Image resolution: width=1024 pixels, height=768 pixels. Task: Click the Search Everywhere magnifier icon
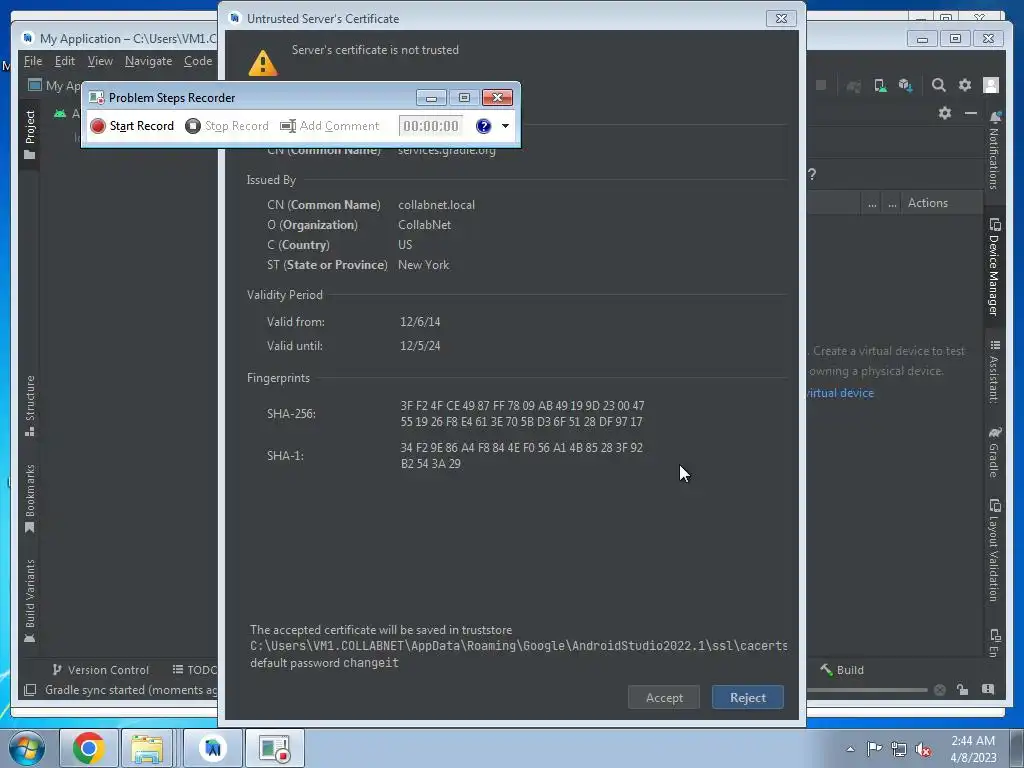pyautogui.click(x=938, y=85)
